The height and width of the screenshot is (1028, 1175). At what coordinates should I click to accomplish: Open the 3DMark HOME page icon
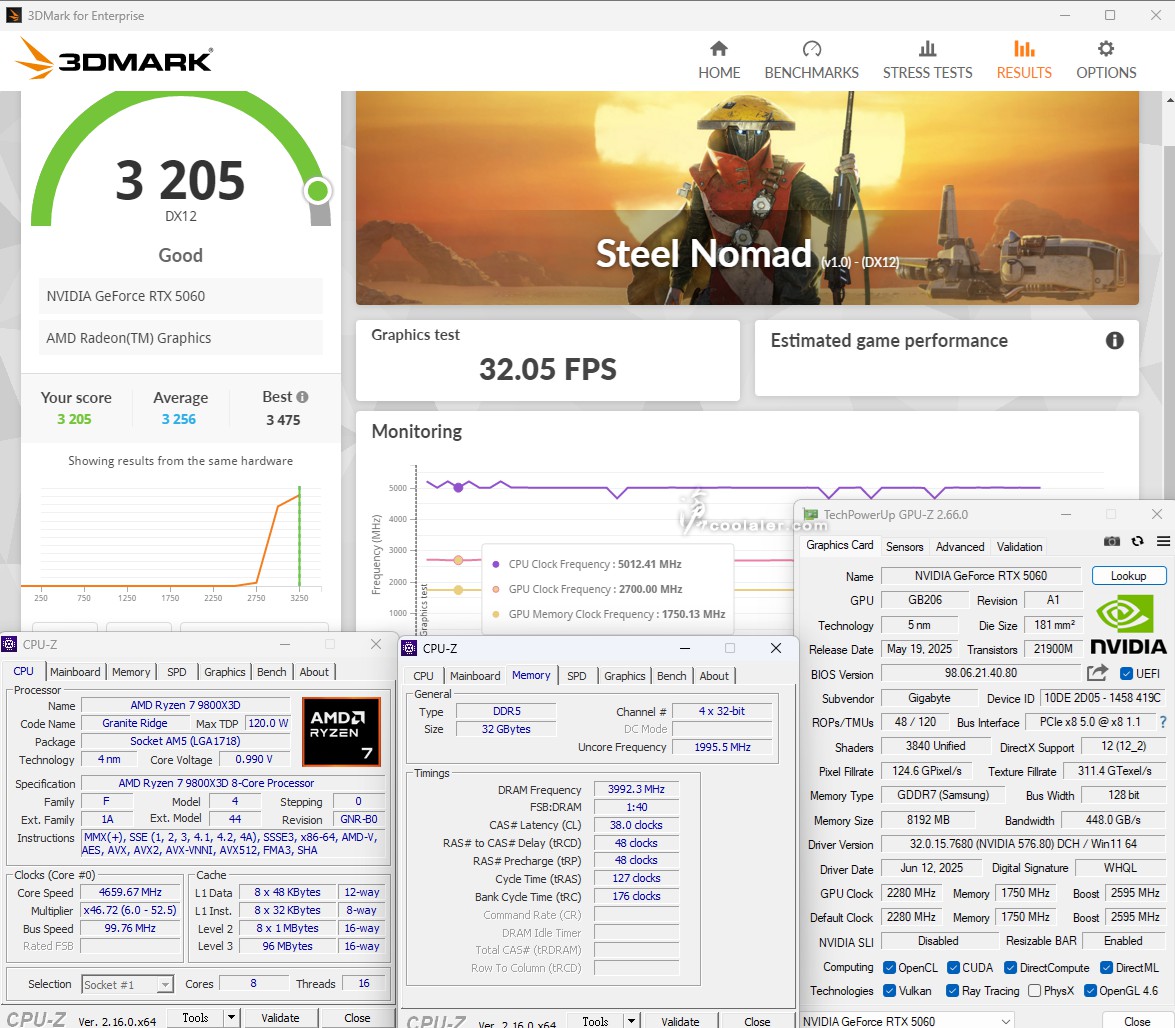click(719, 49)
